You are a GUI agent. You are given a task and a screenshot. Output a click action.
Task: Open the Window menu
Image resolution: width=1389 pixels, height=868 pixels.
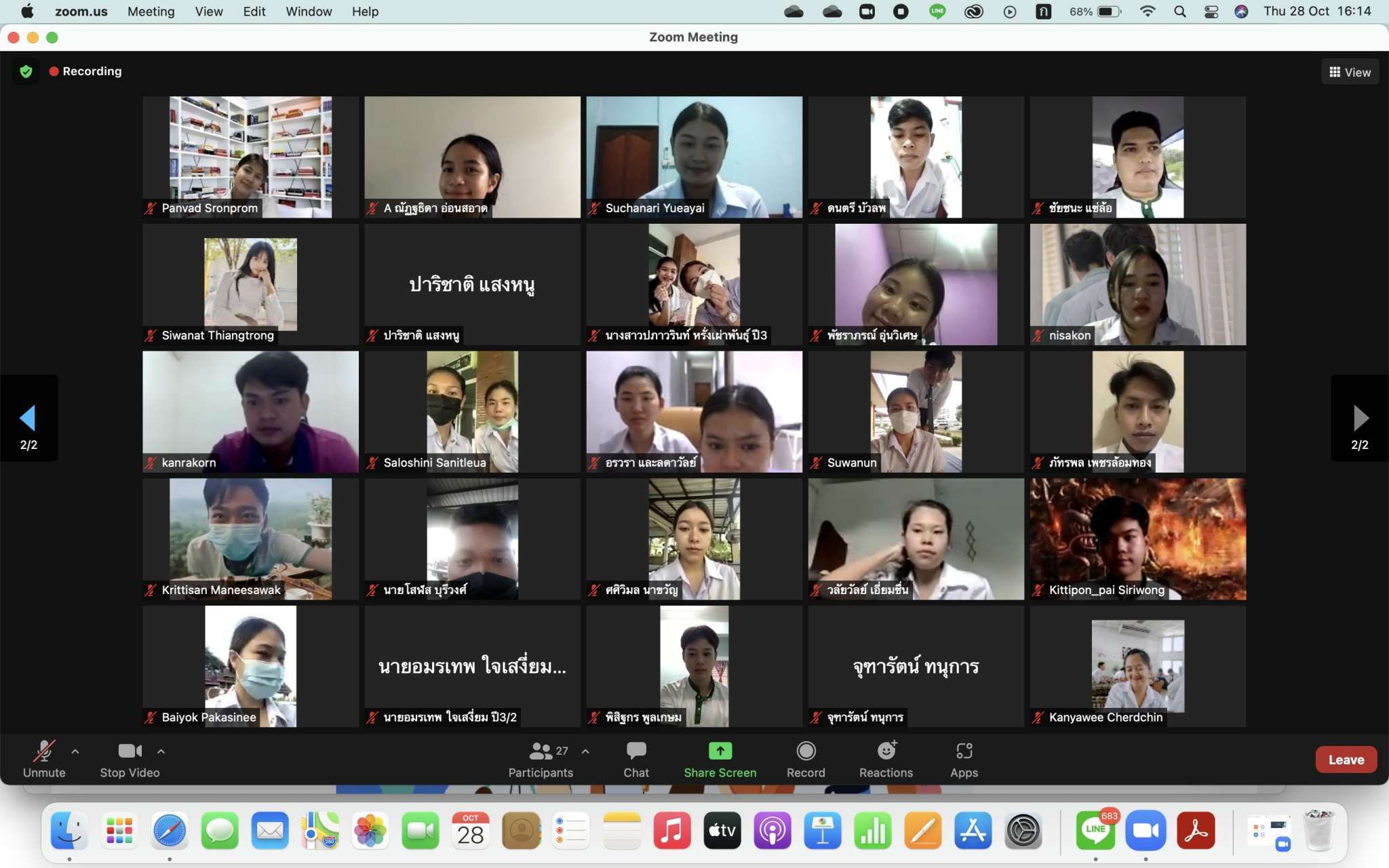[x=309, y=12]
